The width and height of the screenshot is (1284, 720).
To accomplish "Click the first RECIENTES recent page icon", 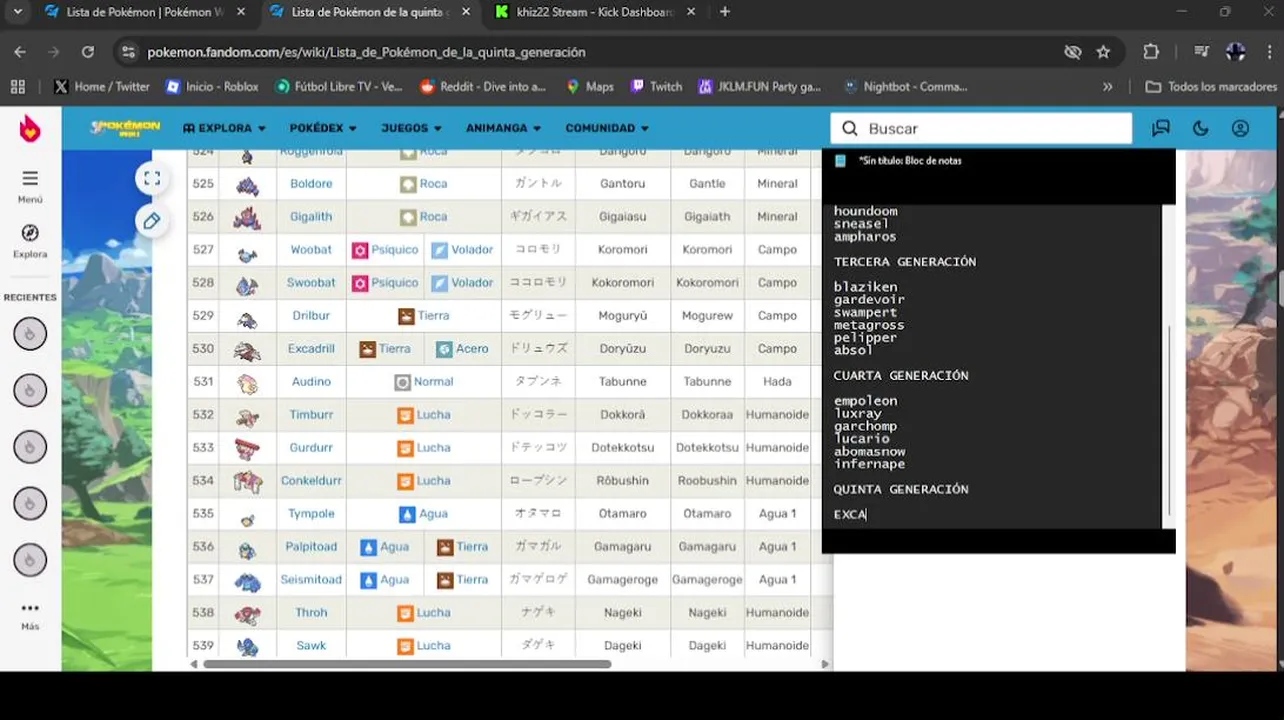I will click(x=30, y=334).
